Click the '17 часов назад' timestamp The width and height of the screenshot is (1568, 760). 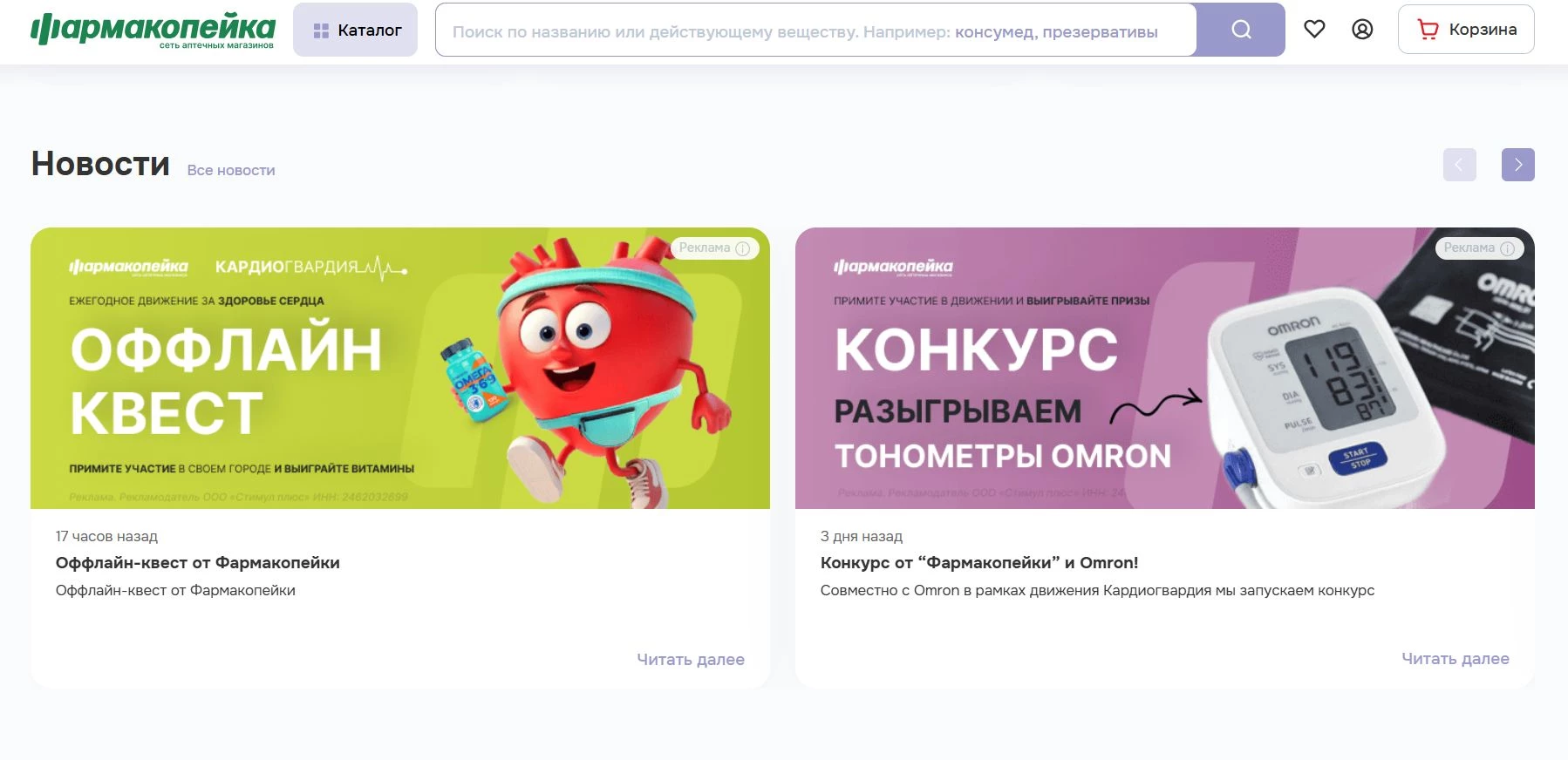click(x=106, y=536)
